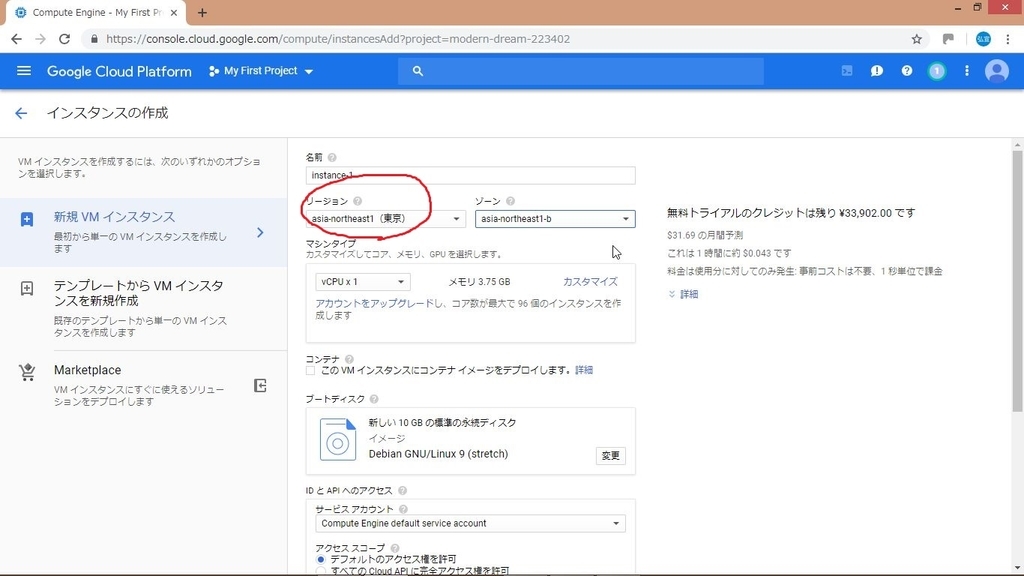1024x576 pixels.
Task: Click the boot disk image icon
Action: (x=337, y=439)
